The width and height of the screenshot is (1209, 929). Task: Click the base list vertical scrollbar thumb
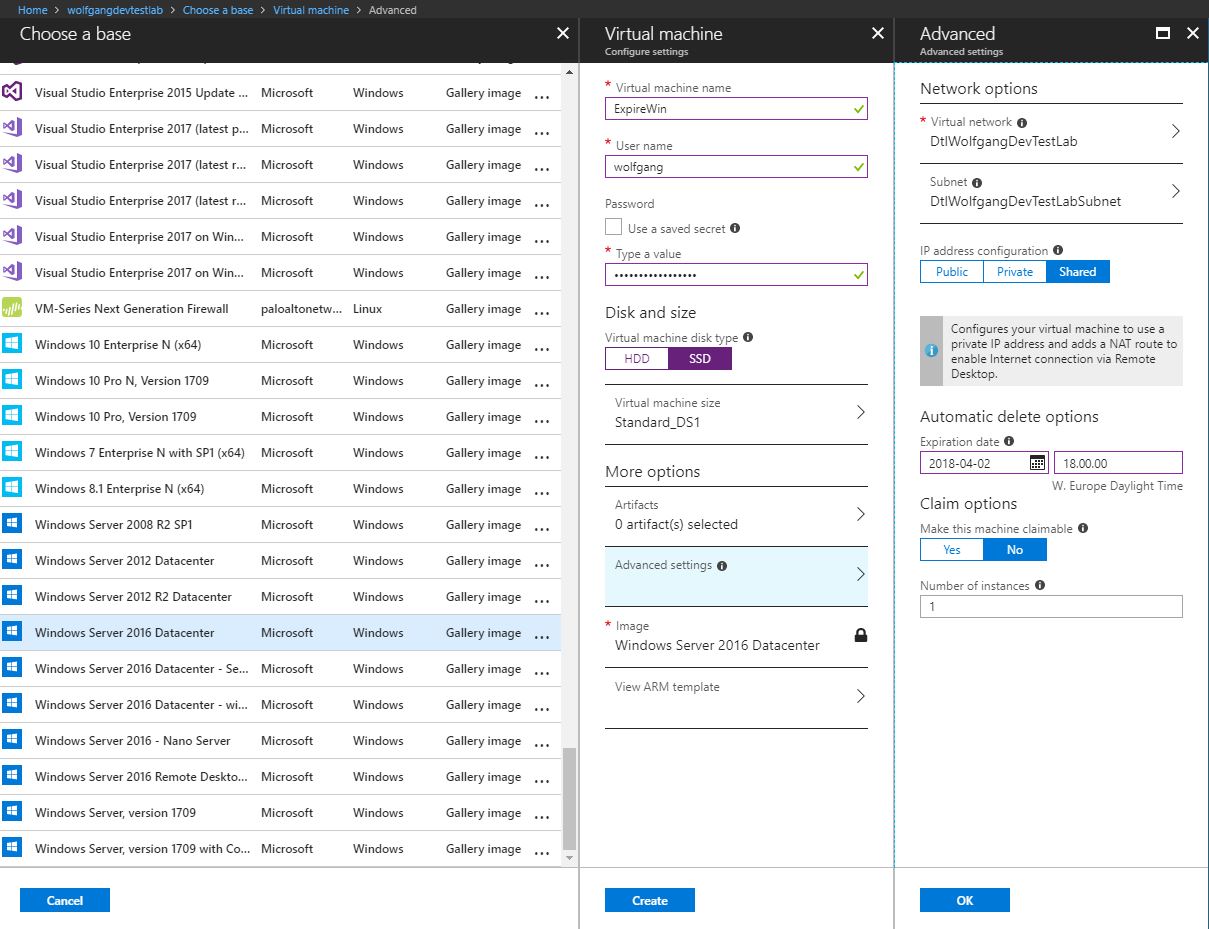(570, 797)
